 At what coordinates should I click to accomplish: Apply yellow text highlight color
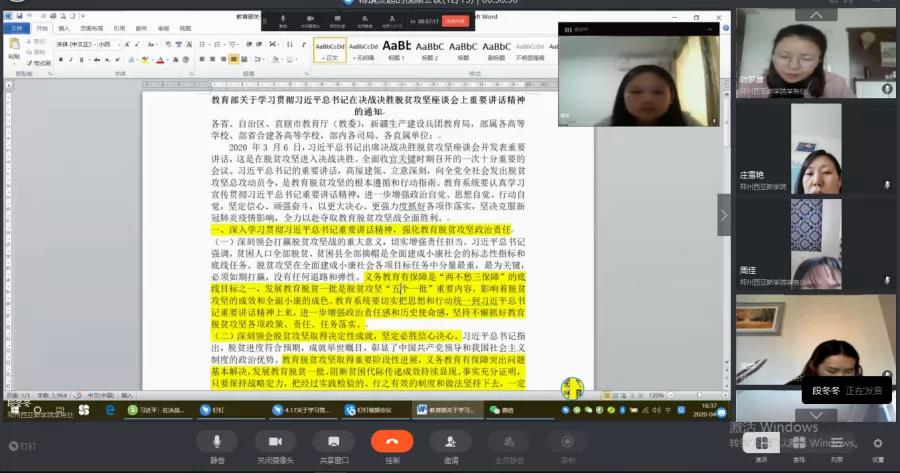(145, 59)
